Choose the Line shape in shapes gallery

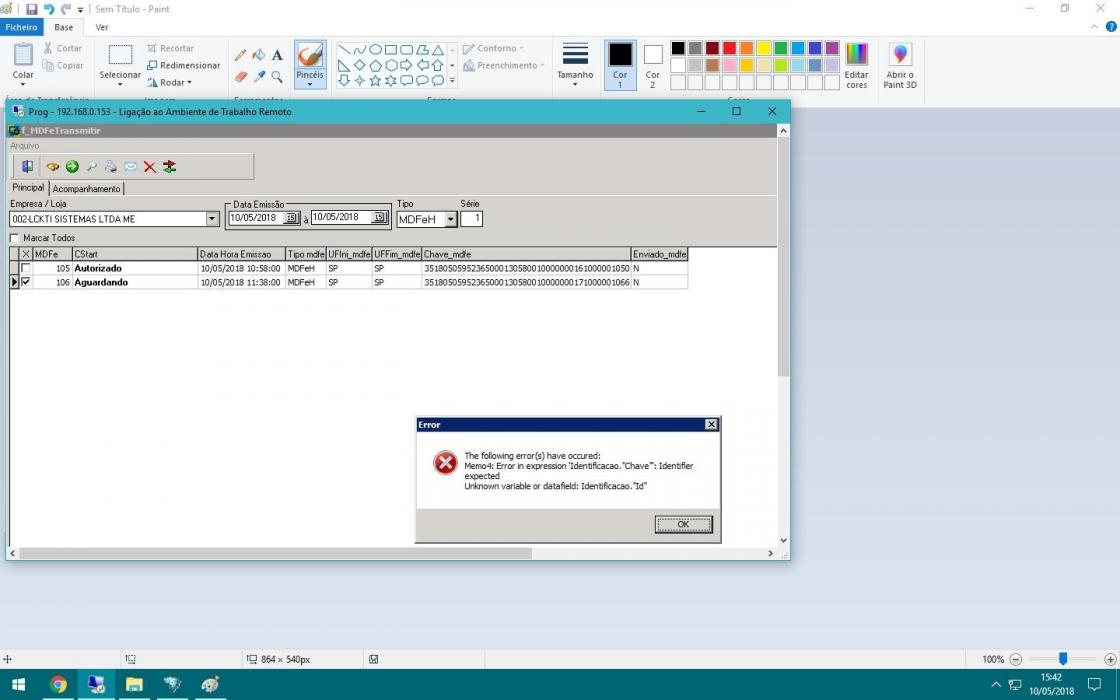[x=344, y=50]
